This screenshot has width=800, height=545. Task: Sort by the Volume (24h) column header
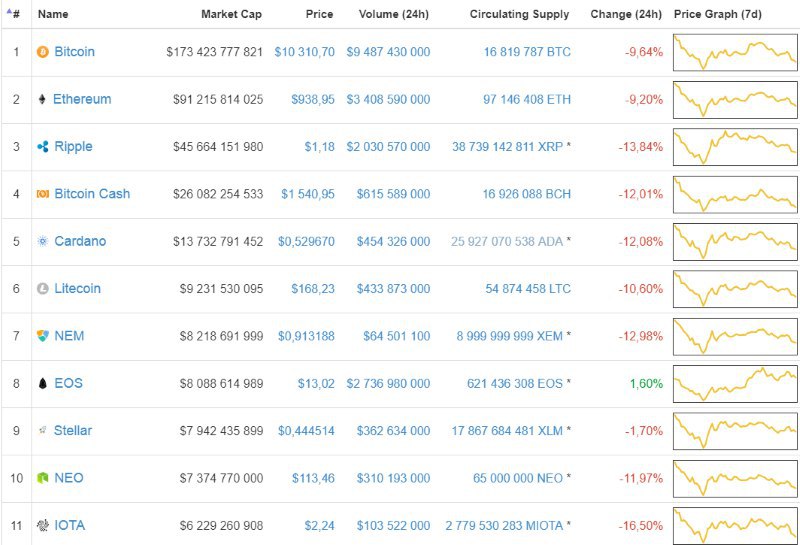click(x=394, y=14)
